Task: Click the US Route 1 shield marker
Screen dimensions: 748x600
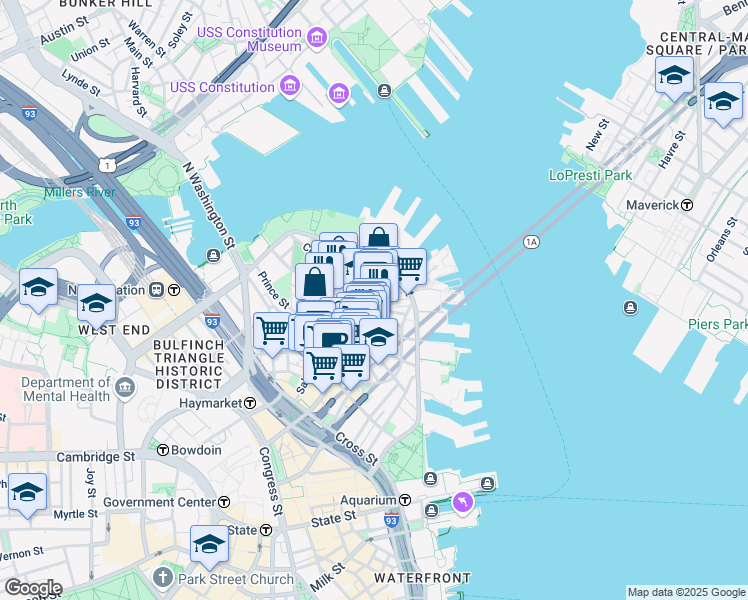Action: tap(107, 166)
